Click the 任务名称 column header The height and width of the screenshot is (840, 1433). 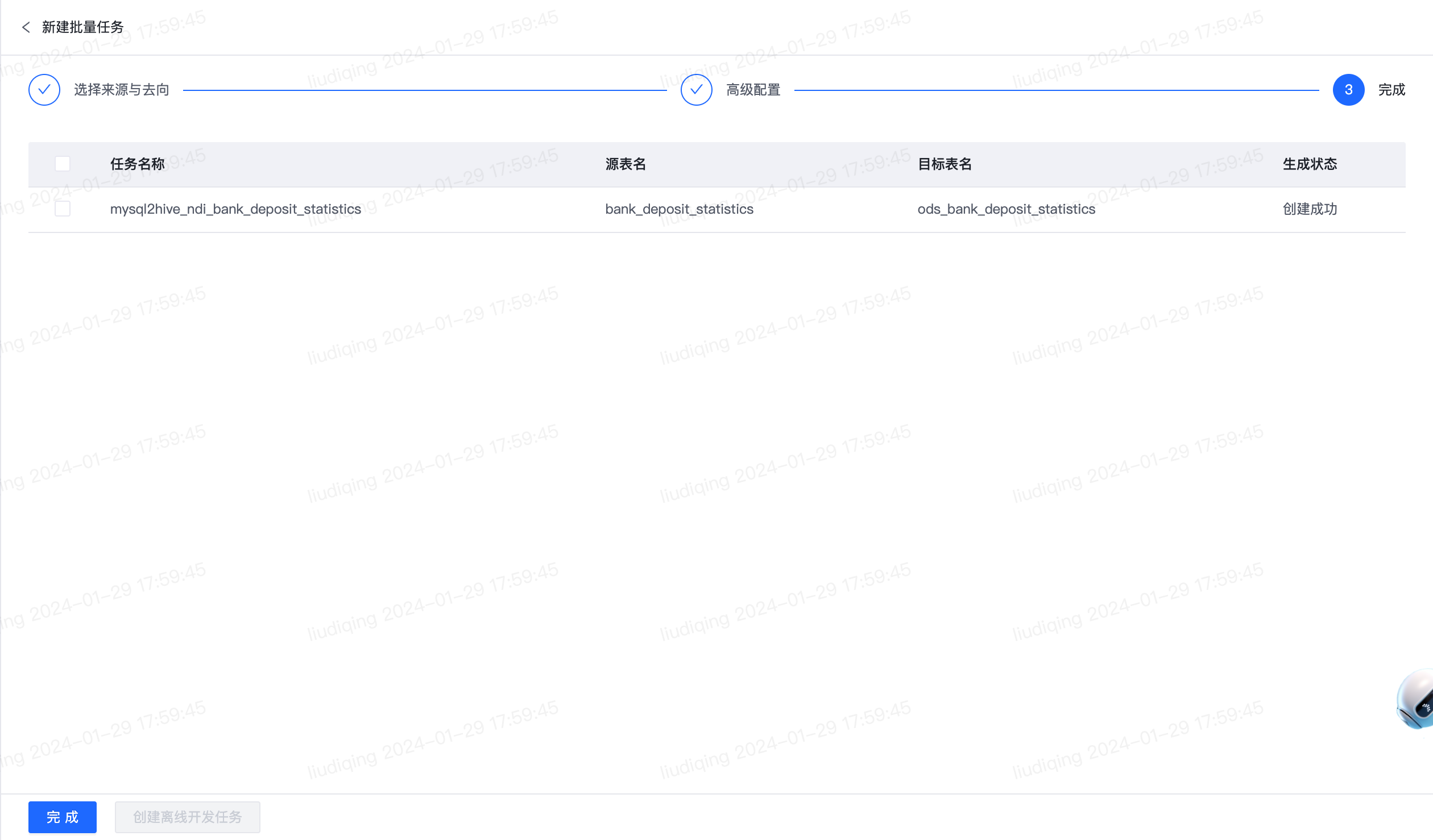pyautogui.click(x=138, y=164)
